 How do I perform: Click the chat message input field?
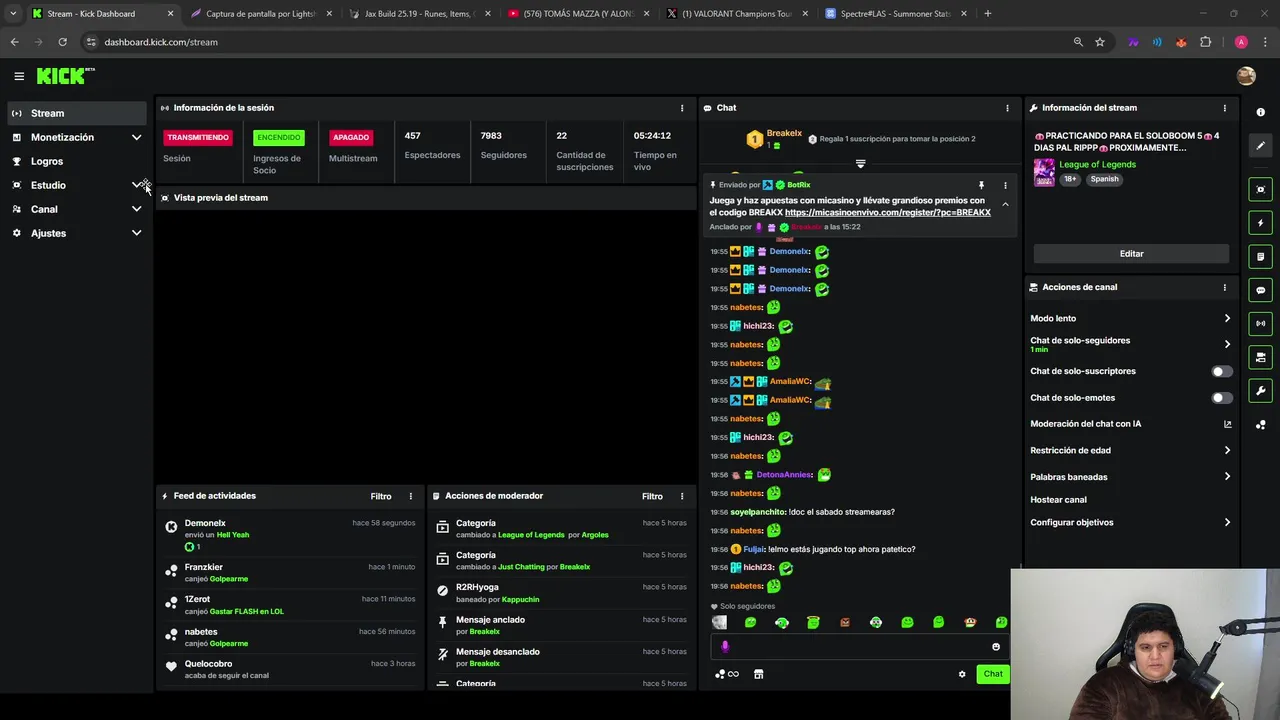point(858,647)
